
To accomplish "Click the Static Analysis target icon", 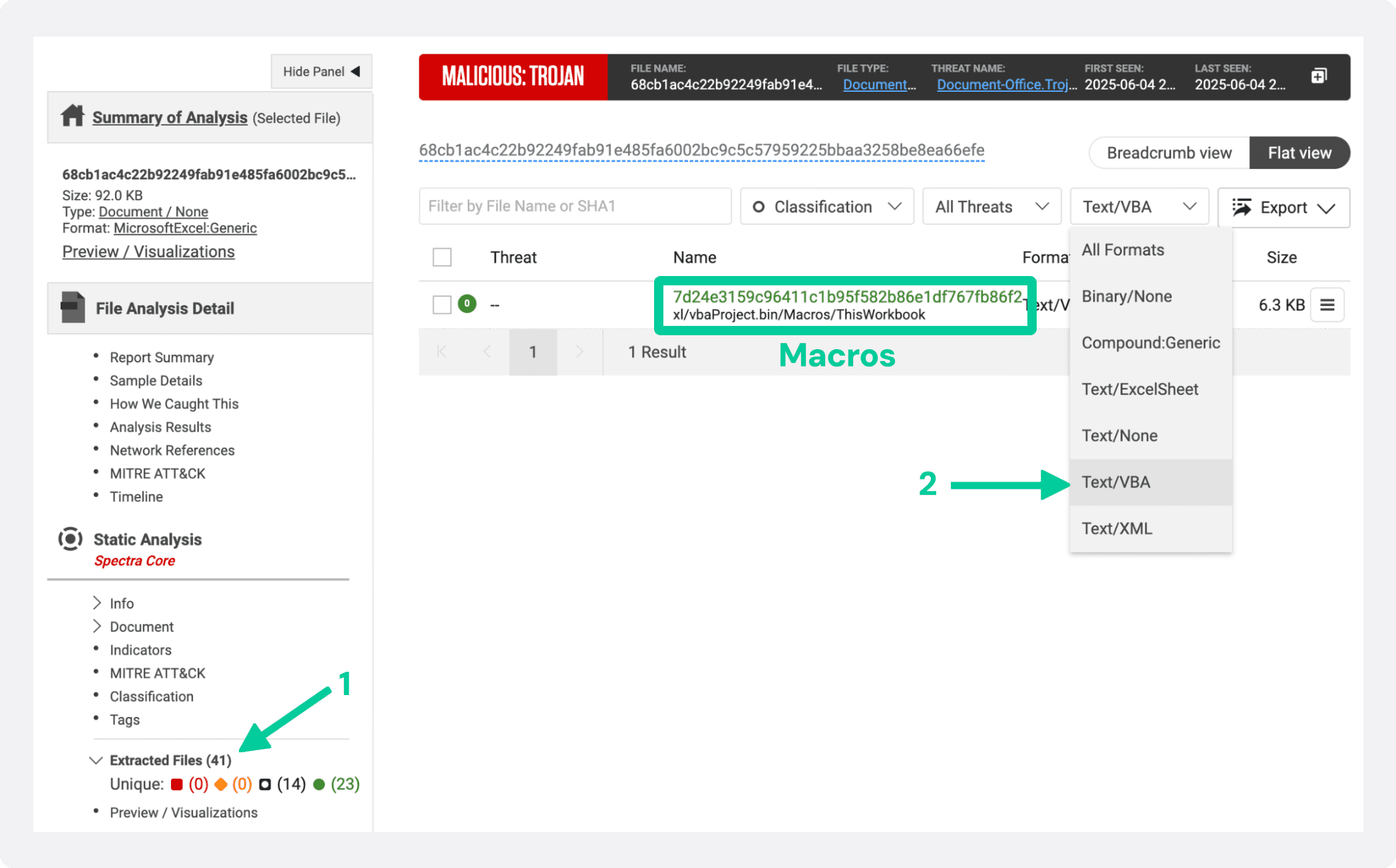I will [71, 539].
